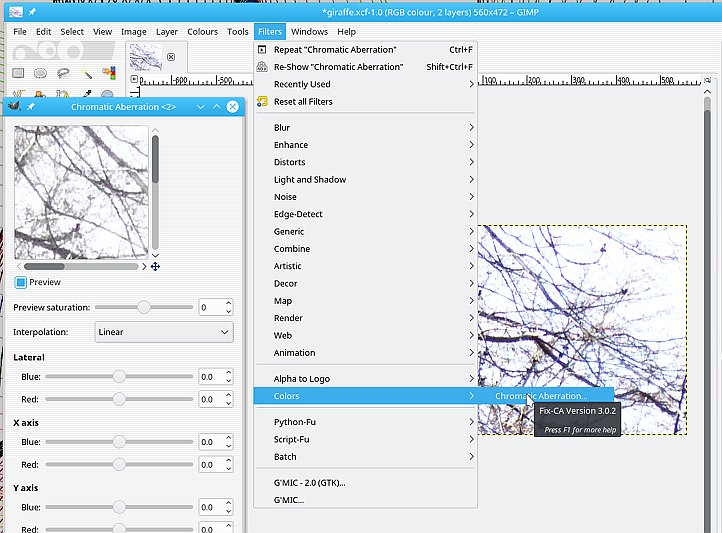The height and width of the screenshot is (533, 722).
Task: Open the Batch submenu
Action: coord(366,457)
